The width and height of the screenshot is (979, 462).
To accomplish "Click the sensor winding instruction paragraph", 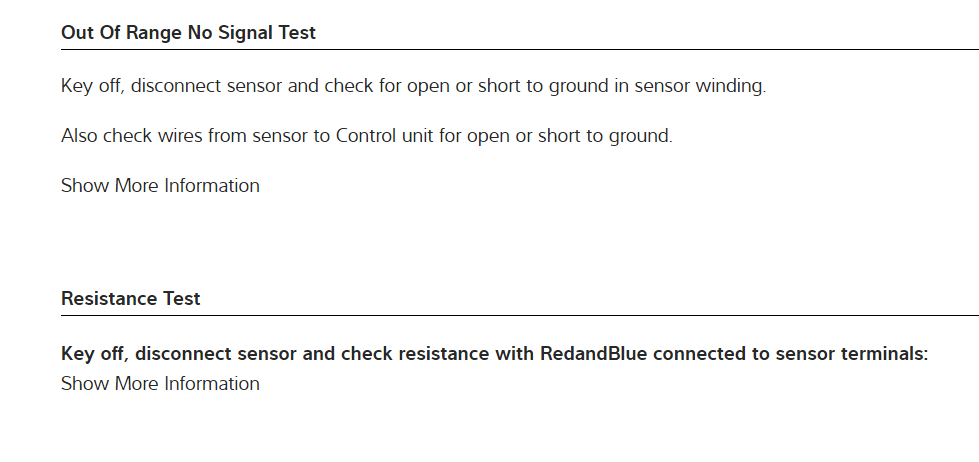I will (413, 86).
